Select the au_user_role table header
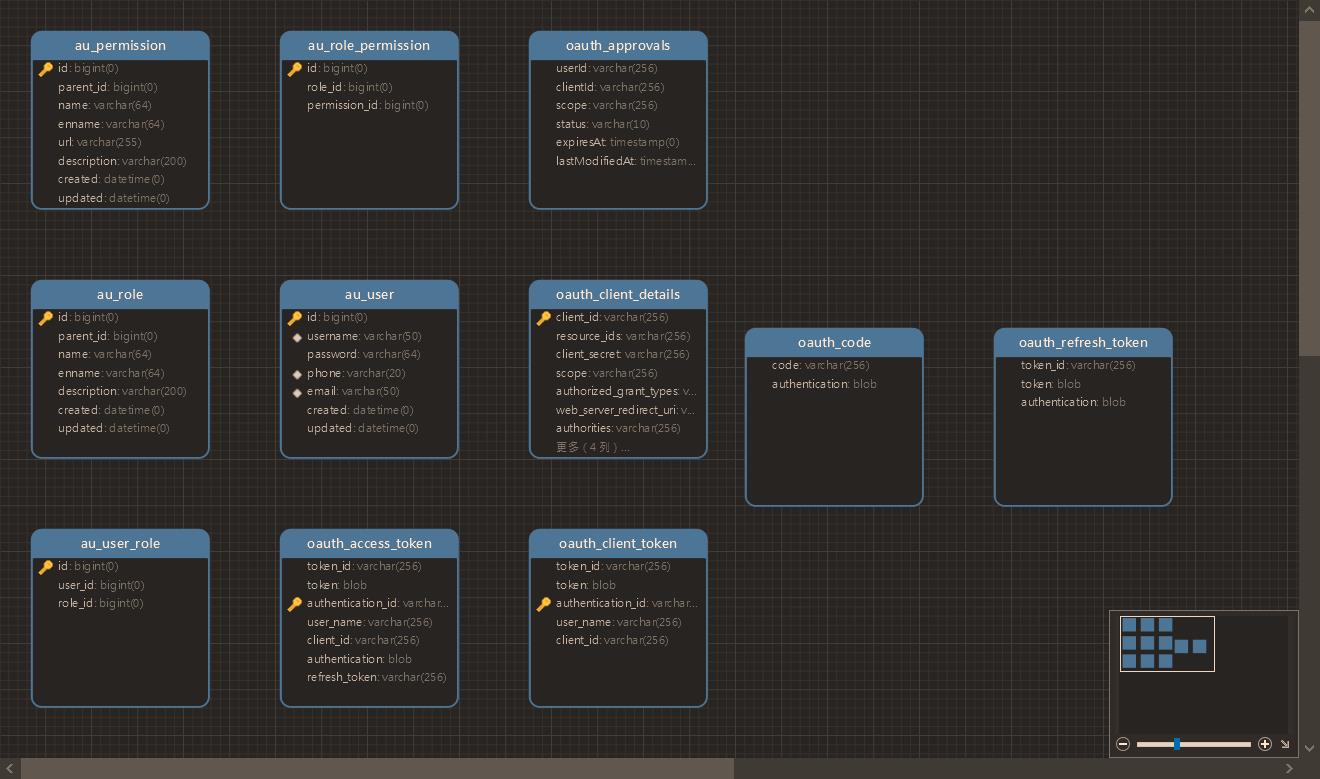The width and height of the screenshot is (1320, 779). point(120,543)
